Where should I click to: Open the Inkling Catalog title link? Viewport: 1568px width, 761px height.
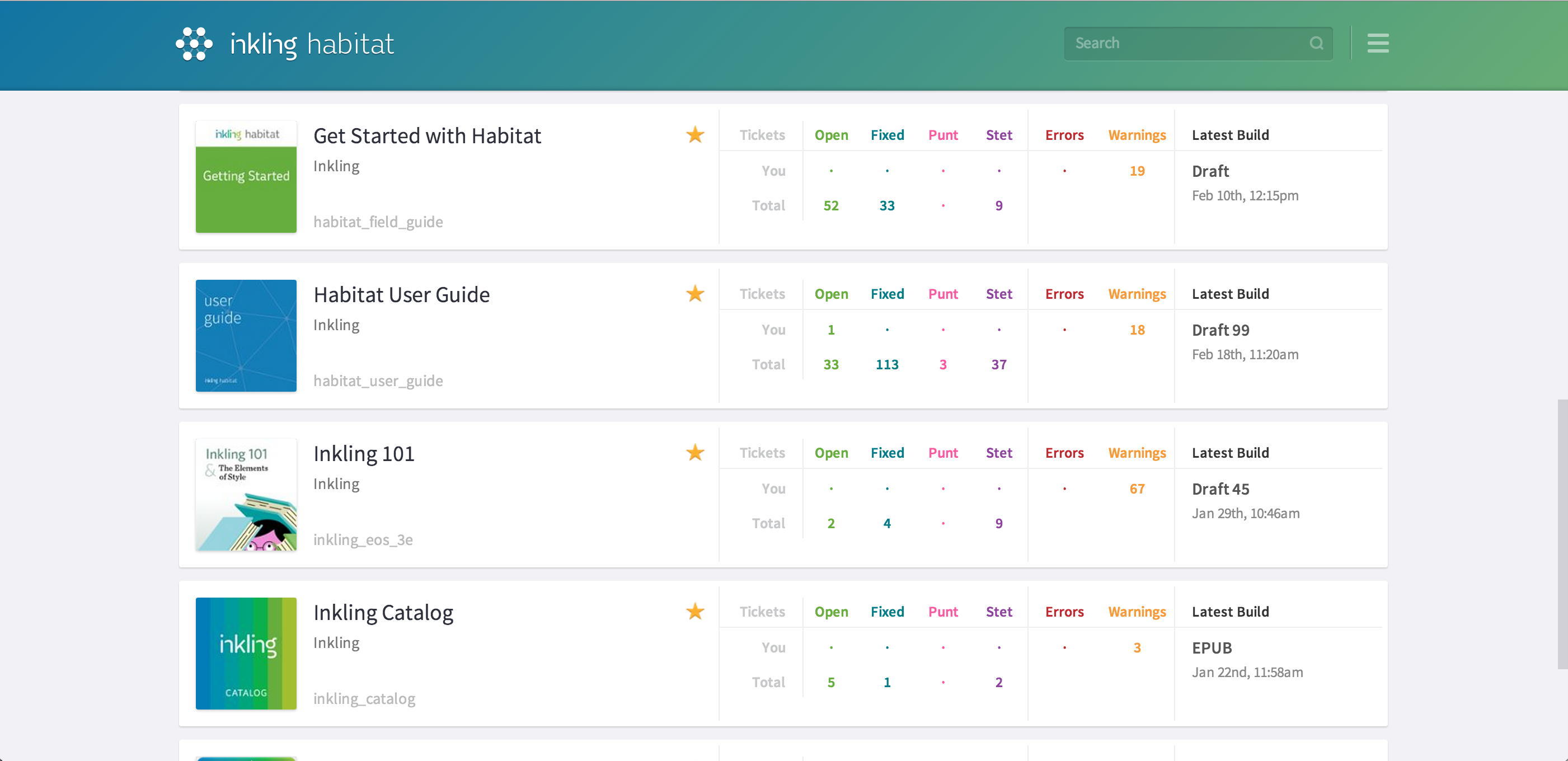coord(383,613)
